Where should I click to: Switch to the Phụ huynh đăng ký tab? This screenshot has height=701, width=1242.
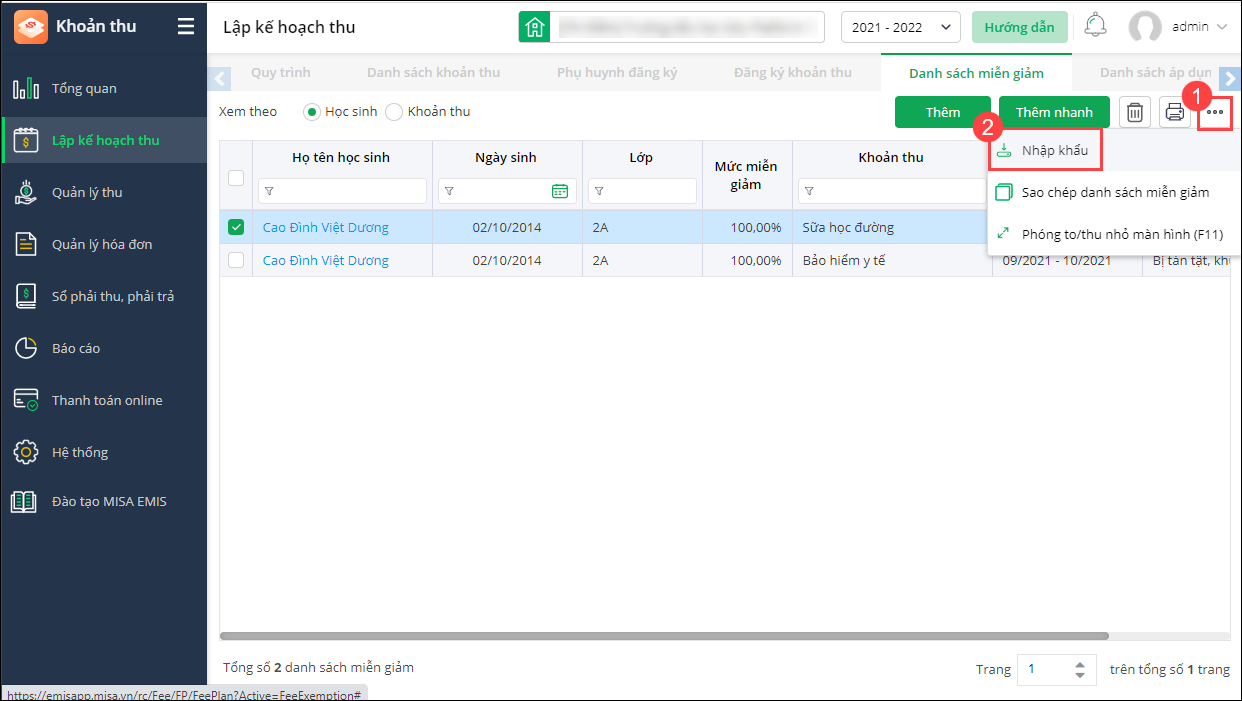[617, 73]
